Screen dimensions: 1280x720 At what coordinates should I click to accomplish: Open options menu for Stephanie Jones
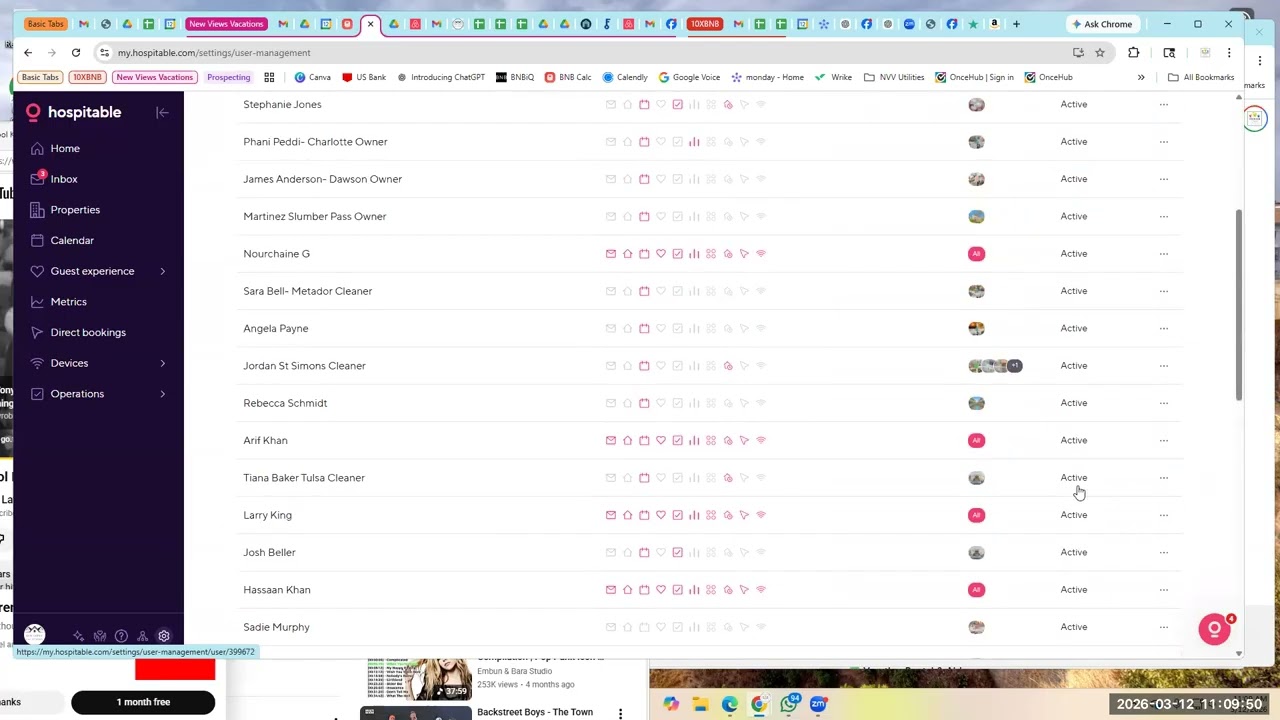click(1164, 104)
